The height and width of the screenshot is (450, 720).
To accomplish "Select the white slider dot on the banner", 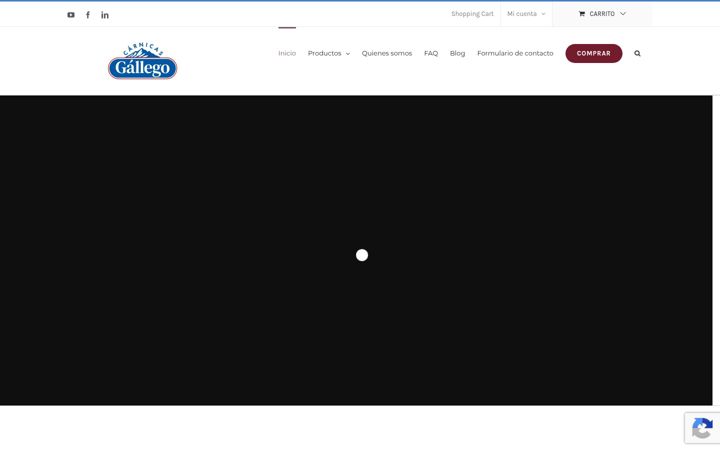I will coord(362,255).
